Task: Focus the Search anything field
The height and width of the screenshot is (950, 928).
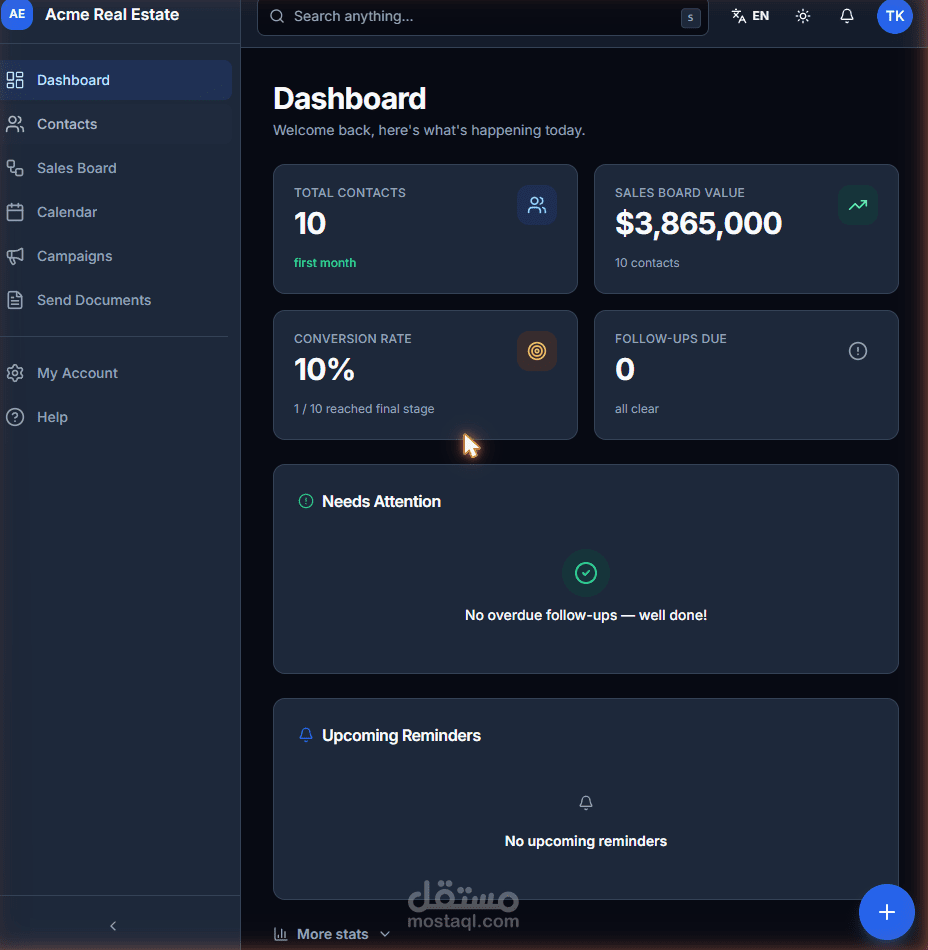Action: (483, 16)
